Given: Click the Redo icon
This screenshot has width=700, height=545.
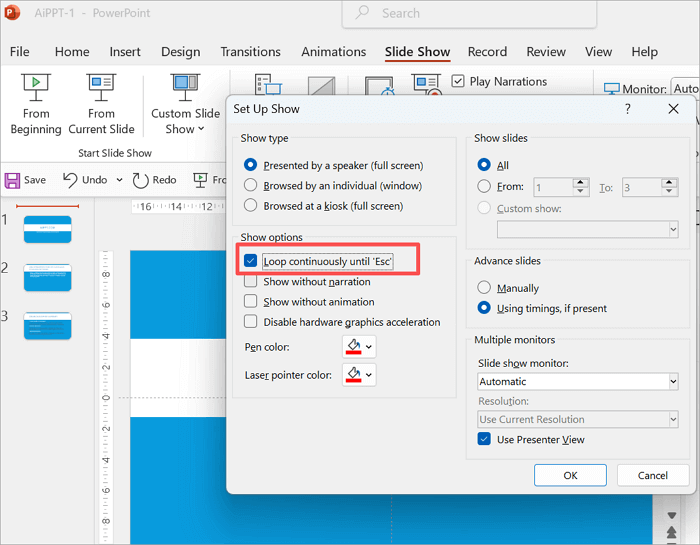Looking at the screenshot, I should coord(140,180).
